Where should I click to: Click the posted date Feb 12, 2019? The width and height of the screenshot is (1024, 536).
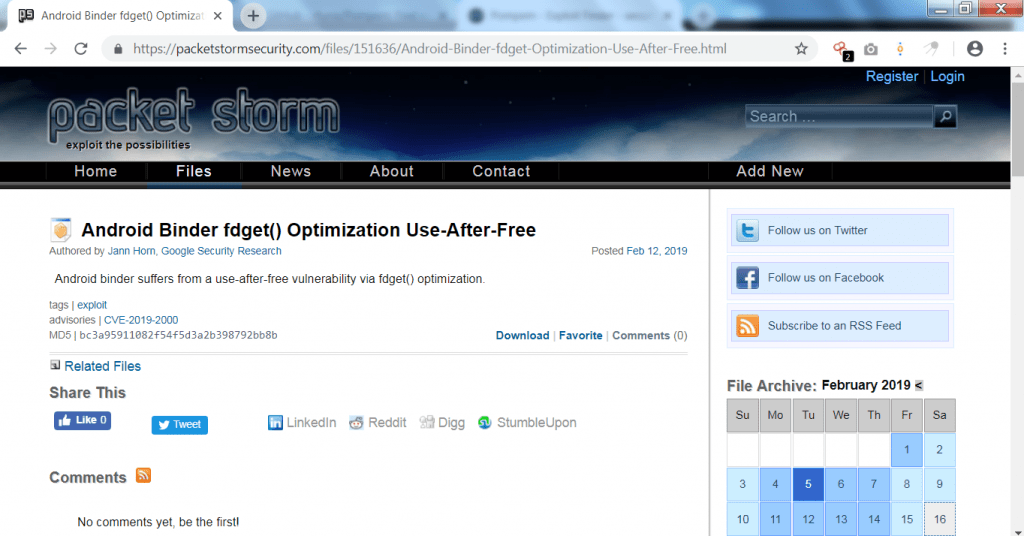(x=657, y=251)
